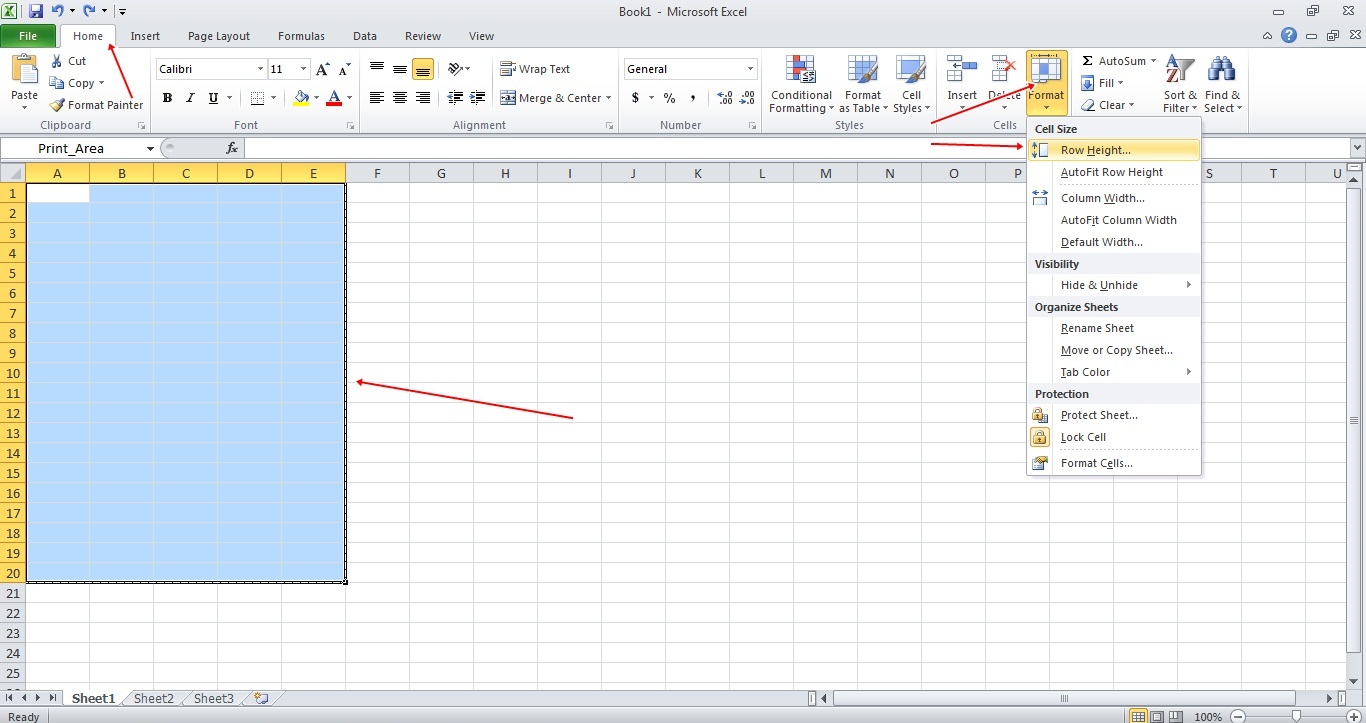
Task: Click Decrease Indent icon
Action: coord(456,98)
